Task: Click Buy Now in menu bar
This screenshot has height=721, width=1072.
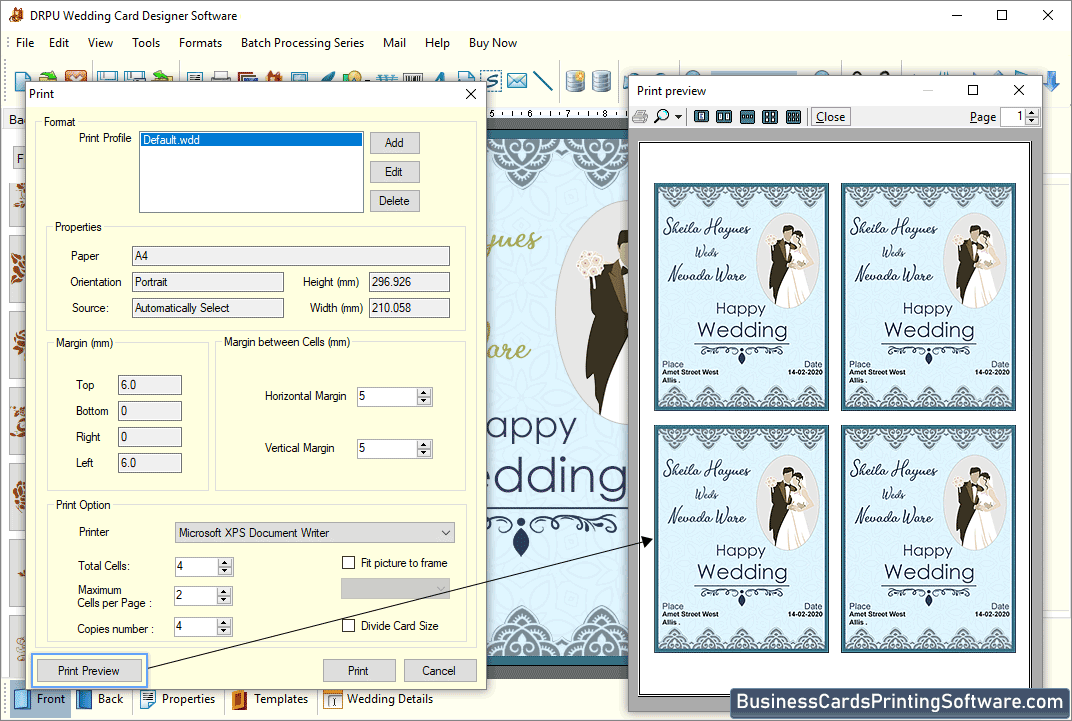Action: click(x=493, y=42)
